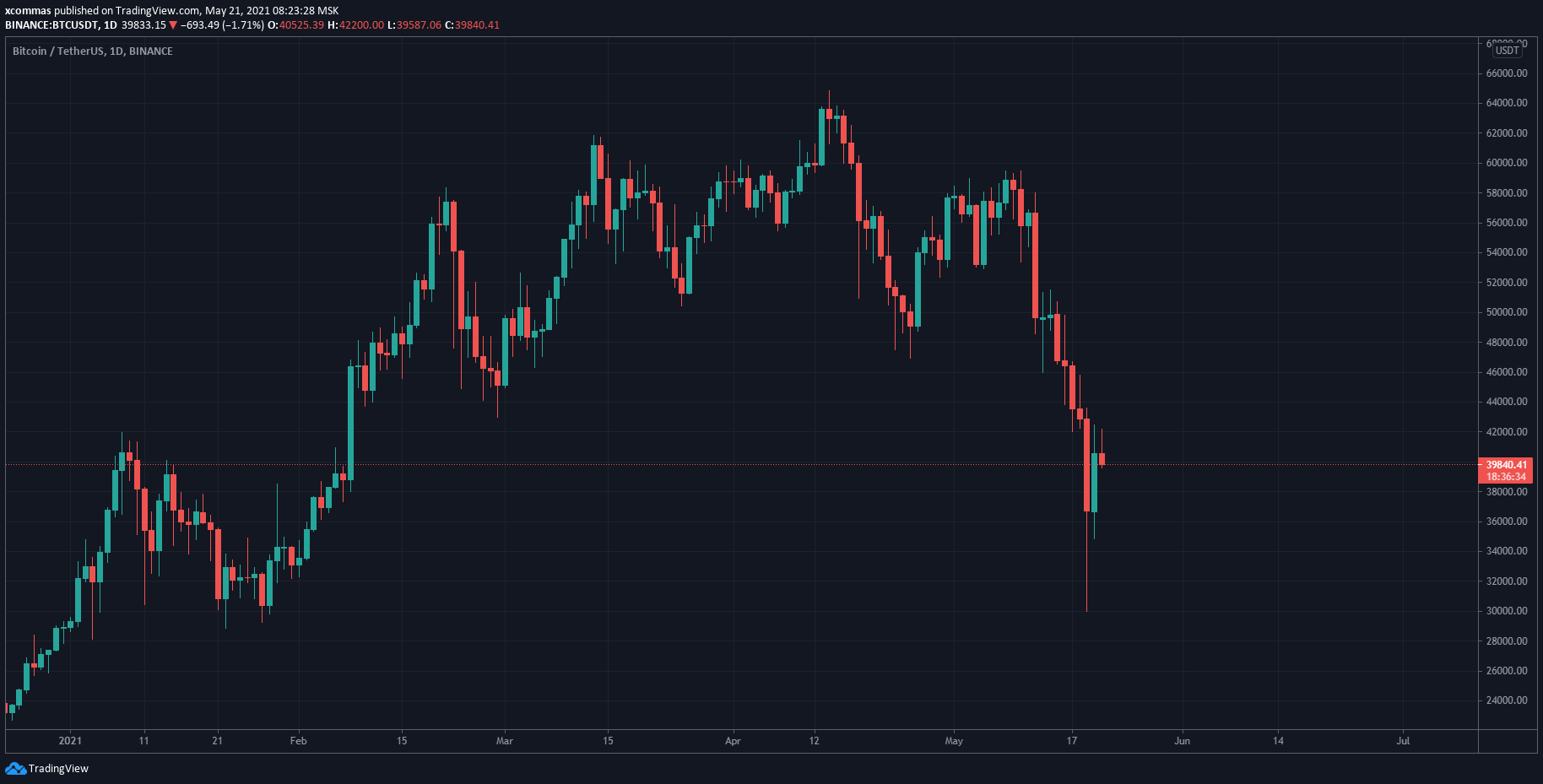
Task: Click the 54000.00 price axis label
Action: point(1507,252)
